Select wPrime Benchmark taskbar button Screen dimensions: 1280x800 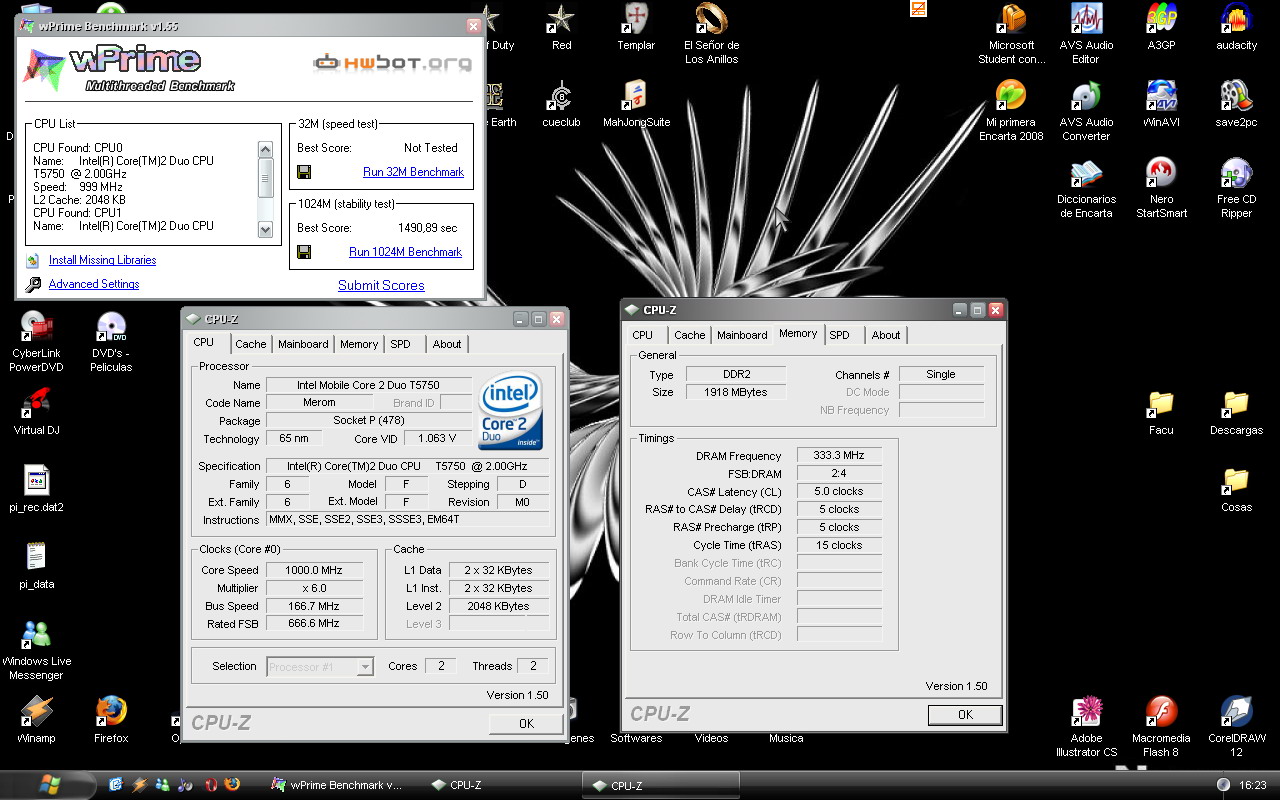coord(337,785)
